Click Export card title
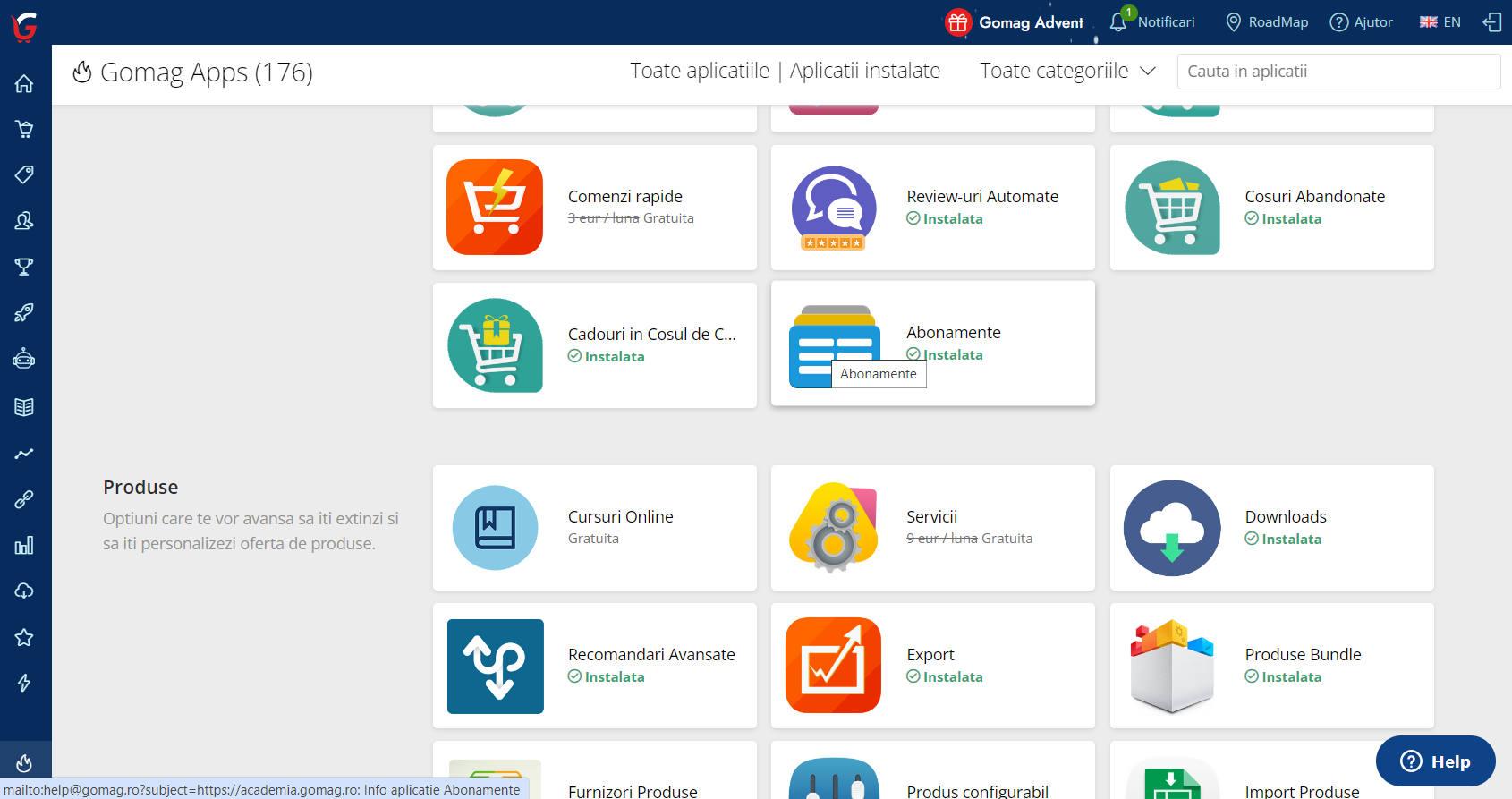1512x799 pixels. pos(930,654)
